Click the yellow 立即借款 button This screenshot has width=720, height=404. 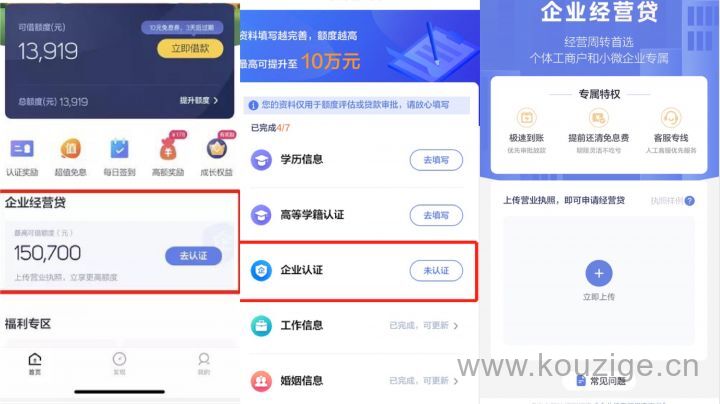coord(190,49)
